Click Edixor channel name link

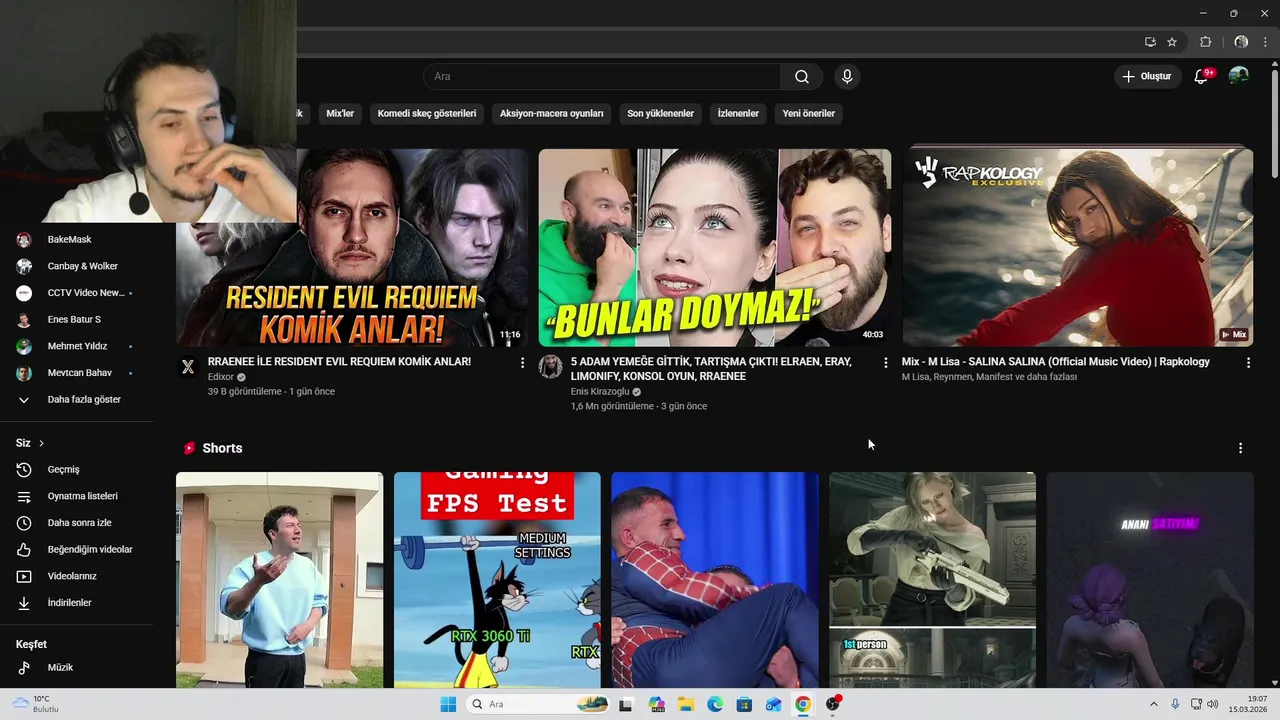pyautogui.click(x=220, y=377)
